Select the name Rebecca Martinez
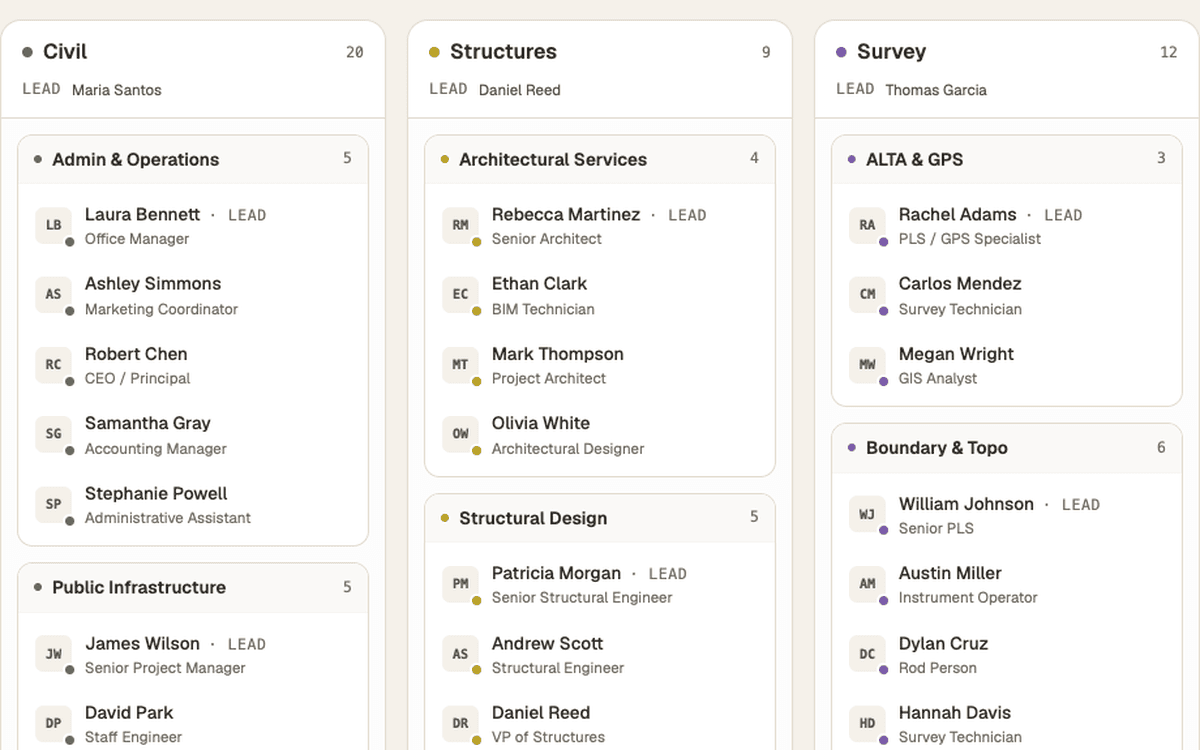1200x750 pixels. [566, 215]
